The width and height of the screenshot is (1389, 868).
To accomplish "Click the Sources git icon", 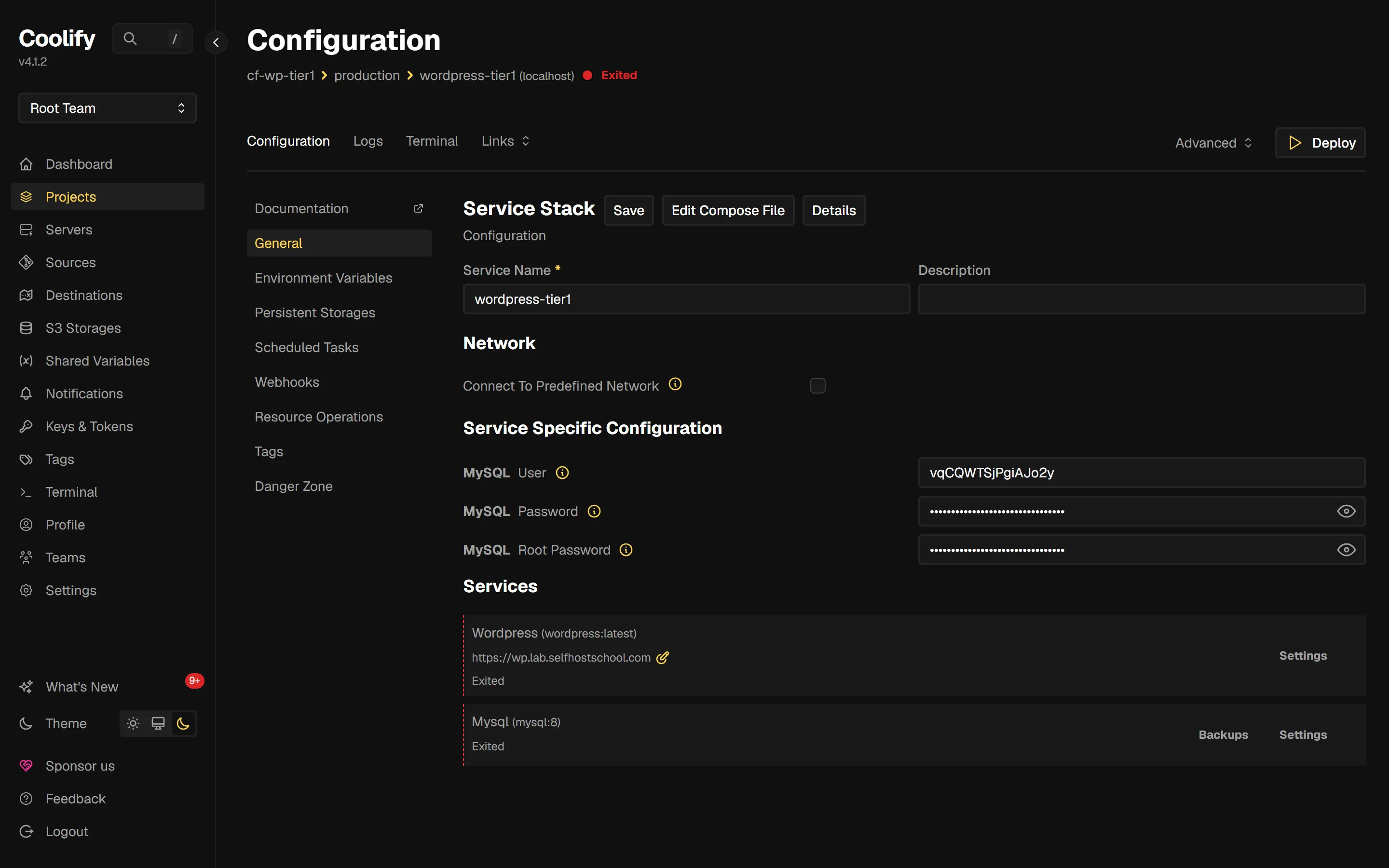I will pyautogui.click(x=26, y=262).
